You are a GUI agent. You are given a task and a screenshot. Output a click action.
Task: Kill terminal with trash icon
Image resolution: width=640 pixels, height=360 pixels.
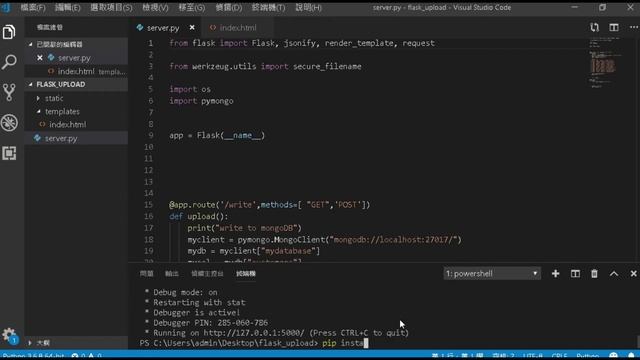coord(594,273)
